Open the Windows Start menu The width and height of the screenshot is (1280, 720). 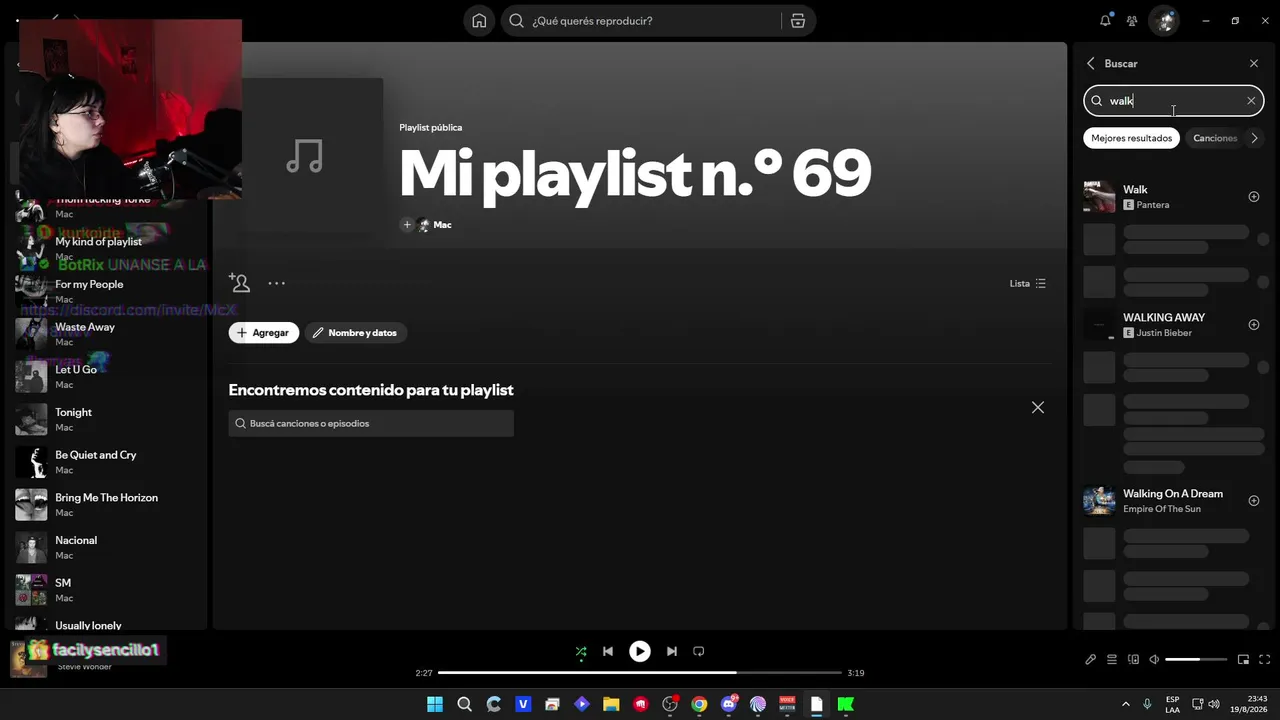click(435, 704)
